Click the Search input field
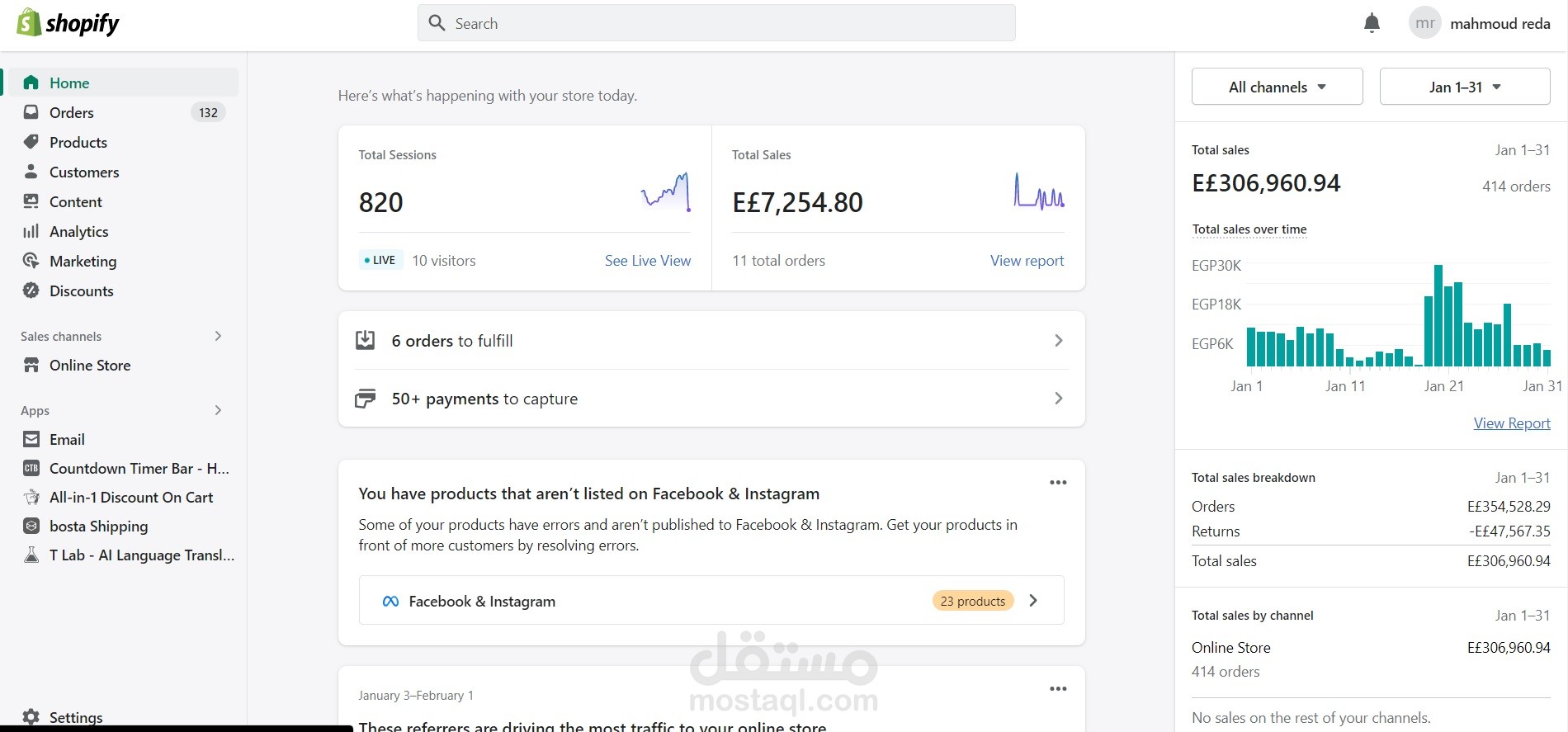 (716, 23)
